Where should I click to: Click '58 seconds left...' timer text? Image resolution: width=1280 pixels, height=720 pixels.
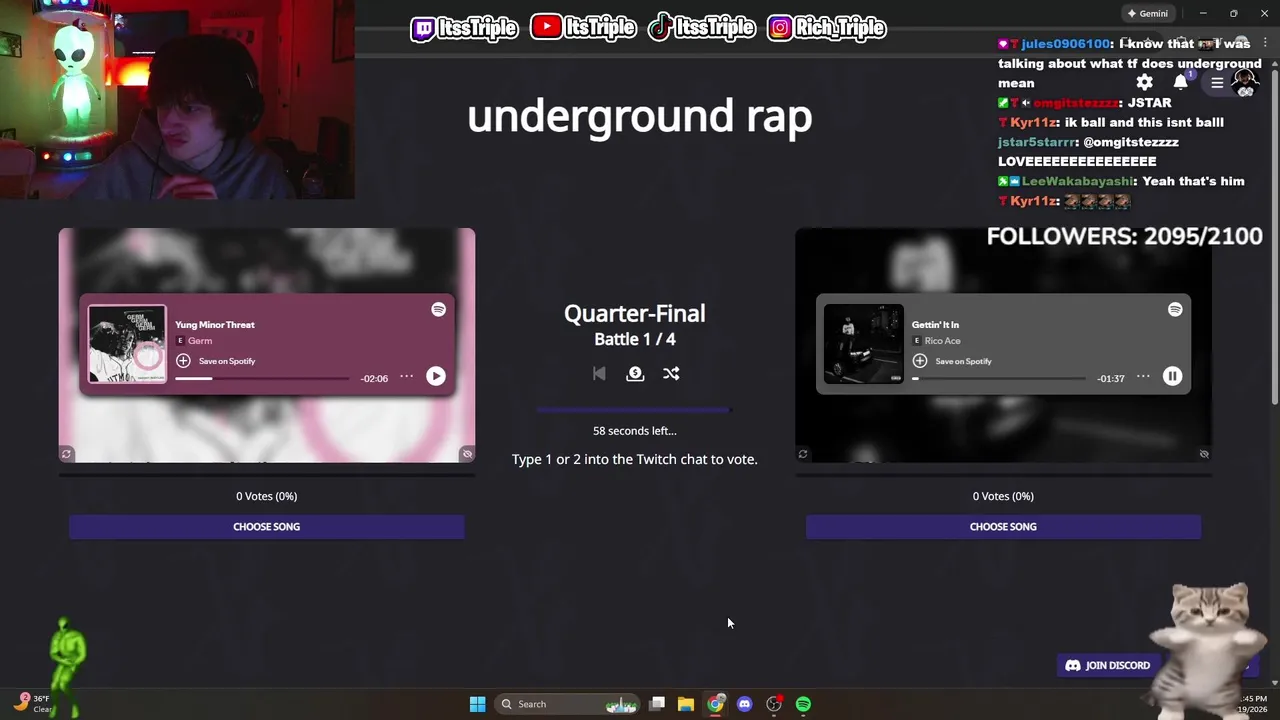635,431
